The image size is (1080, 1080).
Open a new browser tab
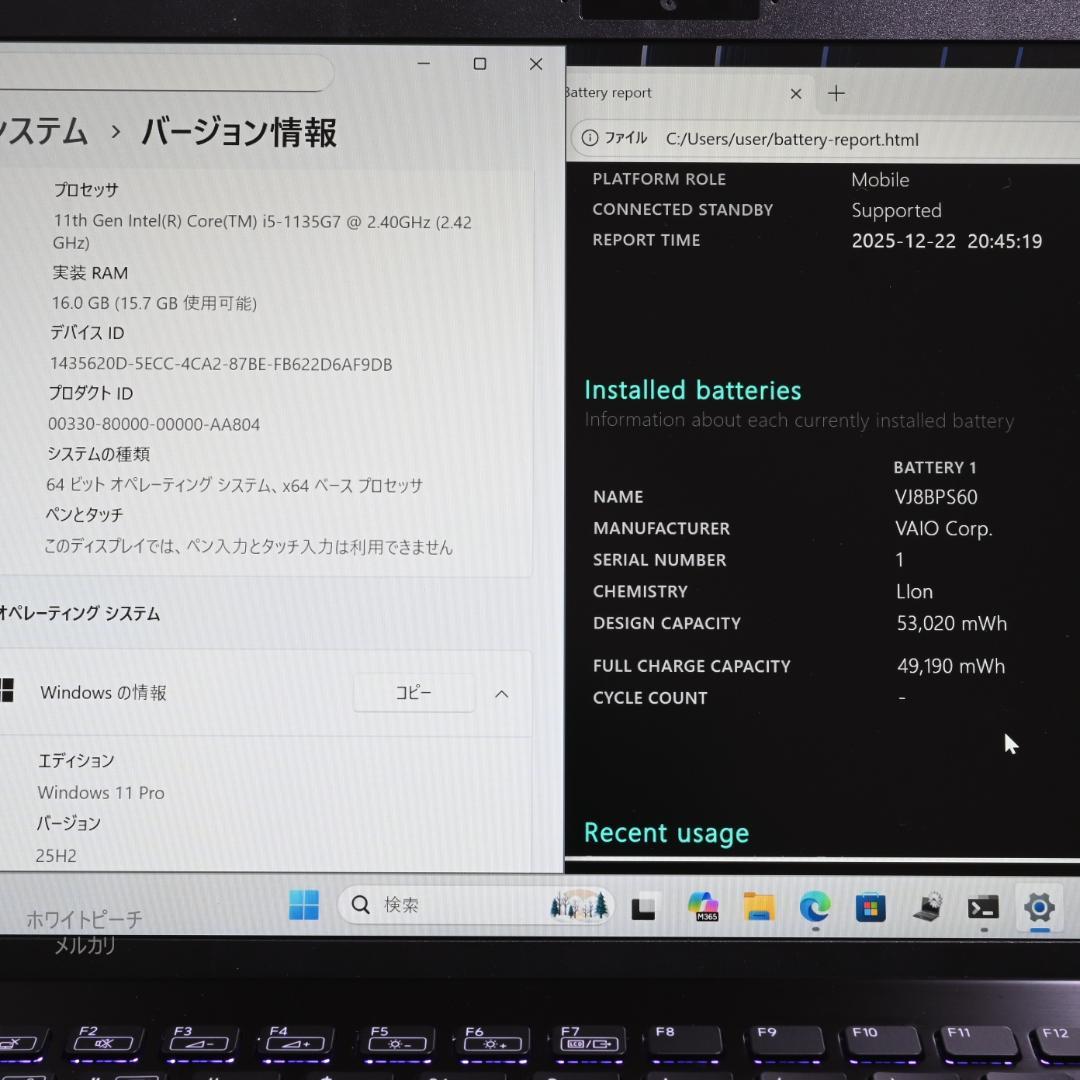coord(836,93)
